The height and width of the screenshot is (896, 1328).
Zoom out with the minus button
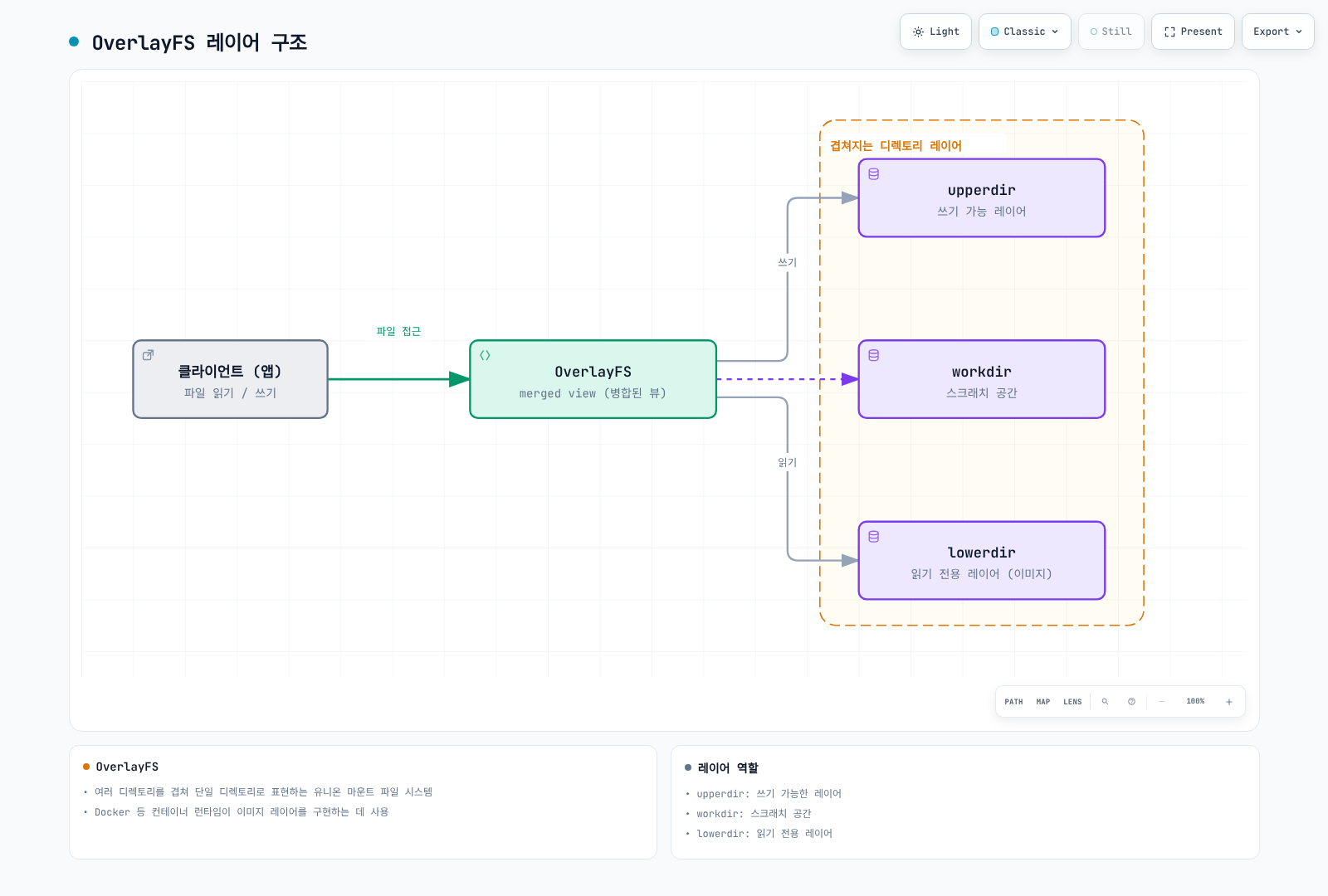(x=1161, y=702)
